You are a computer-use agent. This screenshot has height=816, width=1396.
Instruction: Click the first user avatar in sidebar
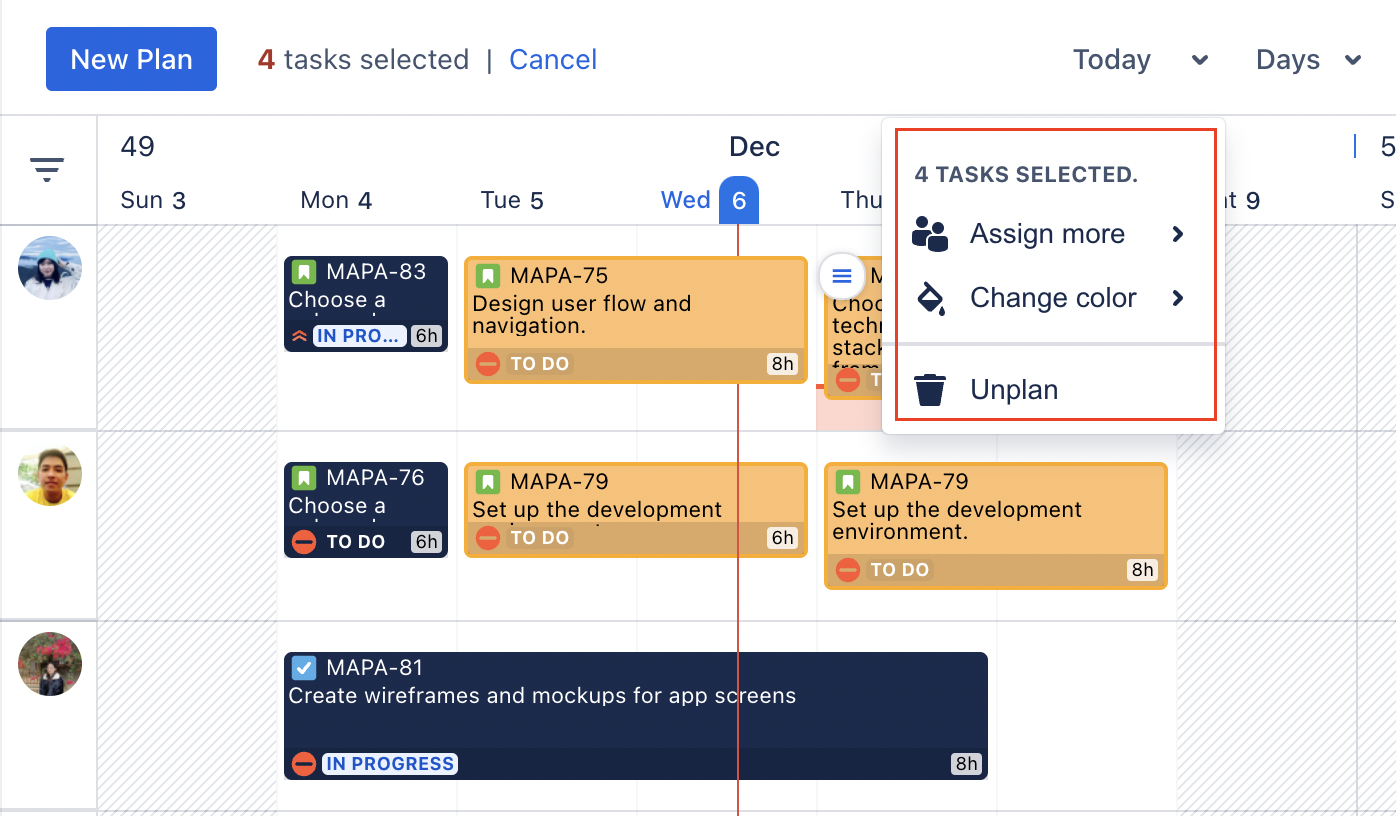[50, 268]
